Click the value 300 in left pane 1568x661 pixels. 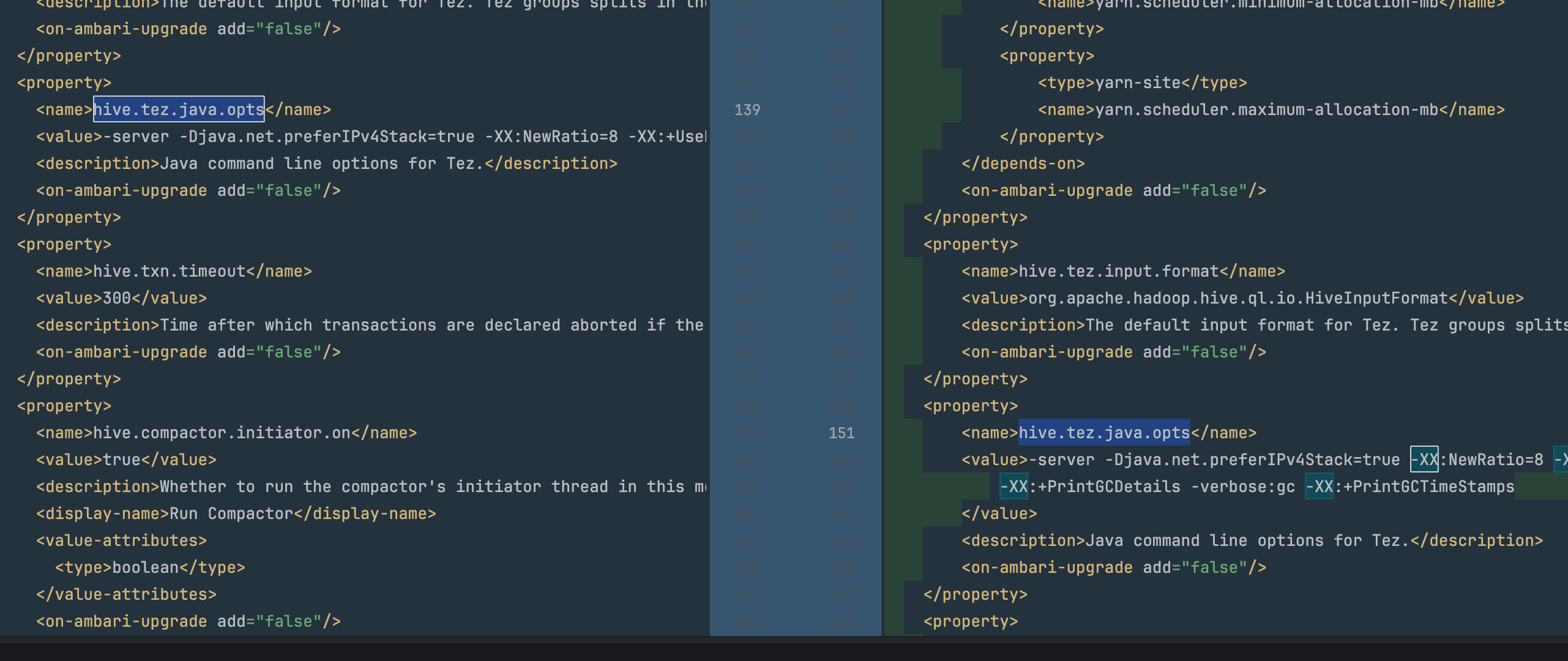click(x=117, y=298)
